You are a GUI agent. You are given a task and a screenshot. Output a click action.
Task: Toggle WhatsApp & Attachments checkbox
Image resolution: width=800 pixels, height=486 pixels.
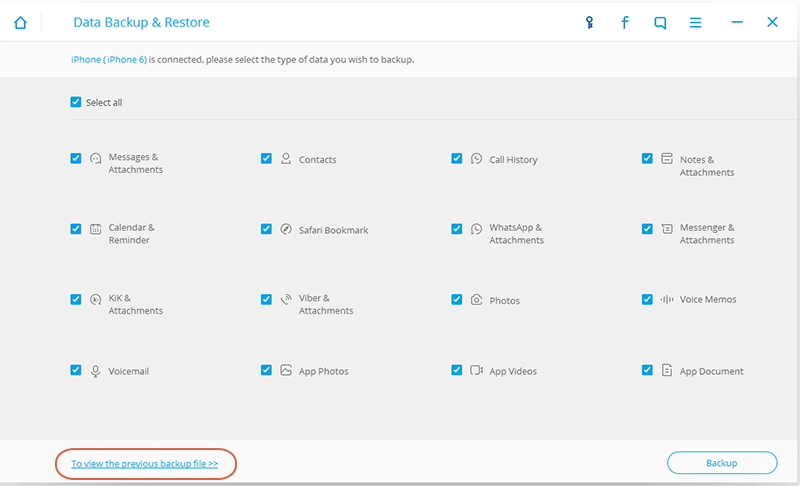(x=457, y=228)
